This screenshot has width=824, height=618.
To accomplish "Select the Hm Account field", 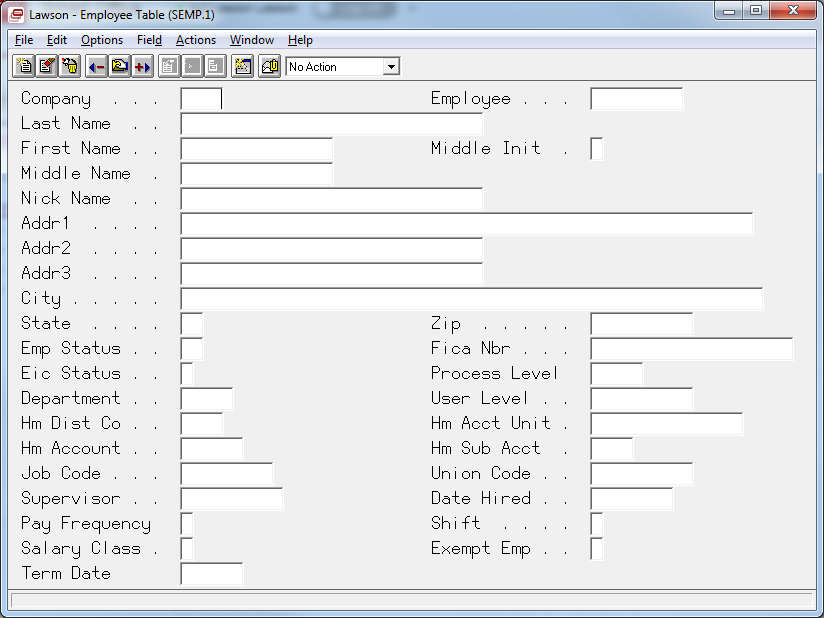I will pyautogui.click(x=212, y=448).
